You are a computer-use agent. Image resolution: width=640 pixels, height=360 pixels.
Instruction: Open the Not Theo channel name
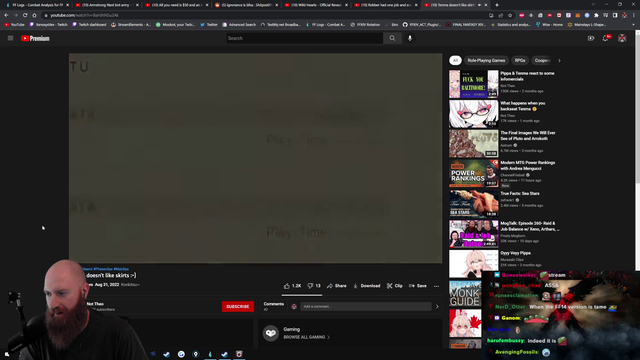click(95, 304)
